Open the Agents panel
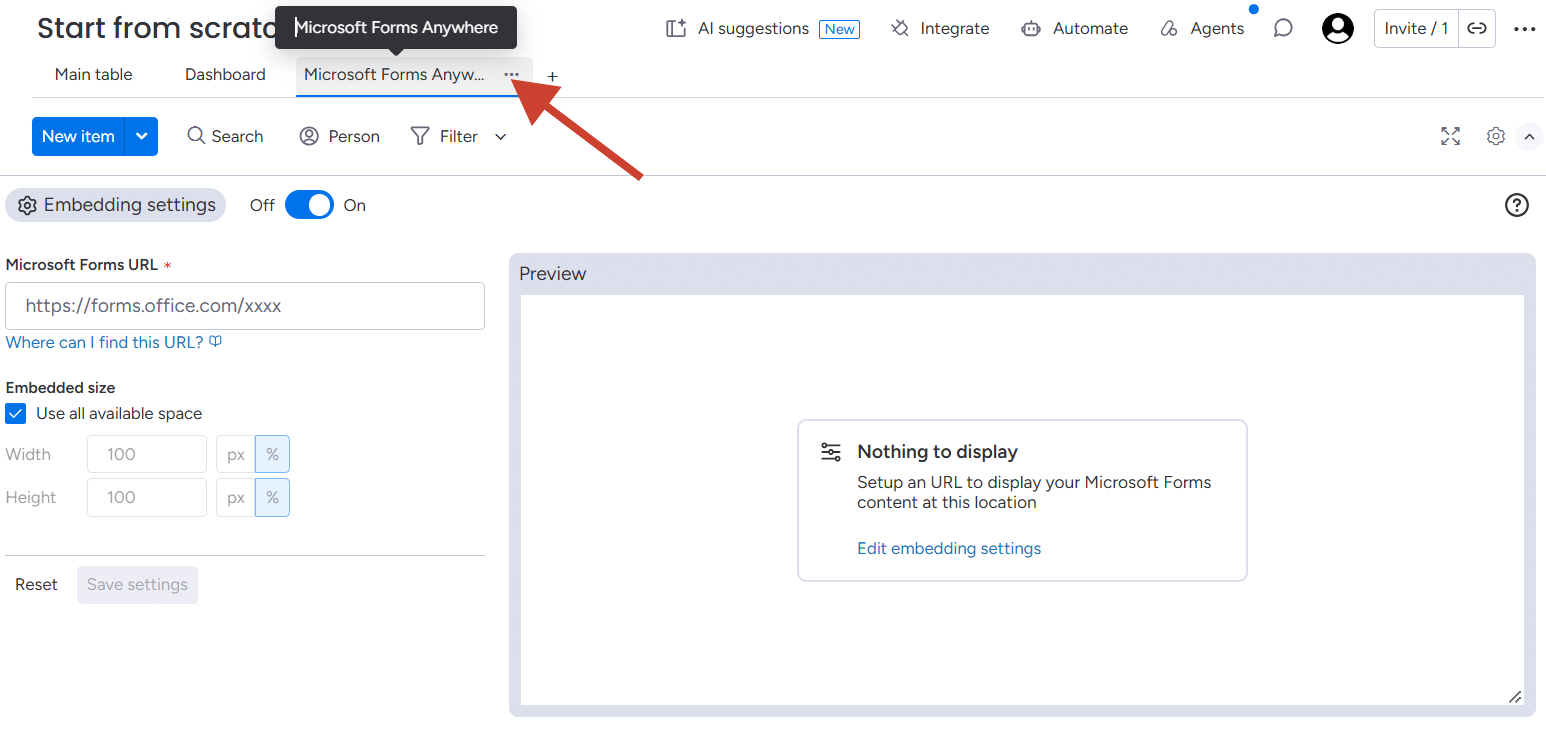The image size is (1546, 731). pyautogui.click(x=1202, y=29)
